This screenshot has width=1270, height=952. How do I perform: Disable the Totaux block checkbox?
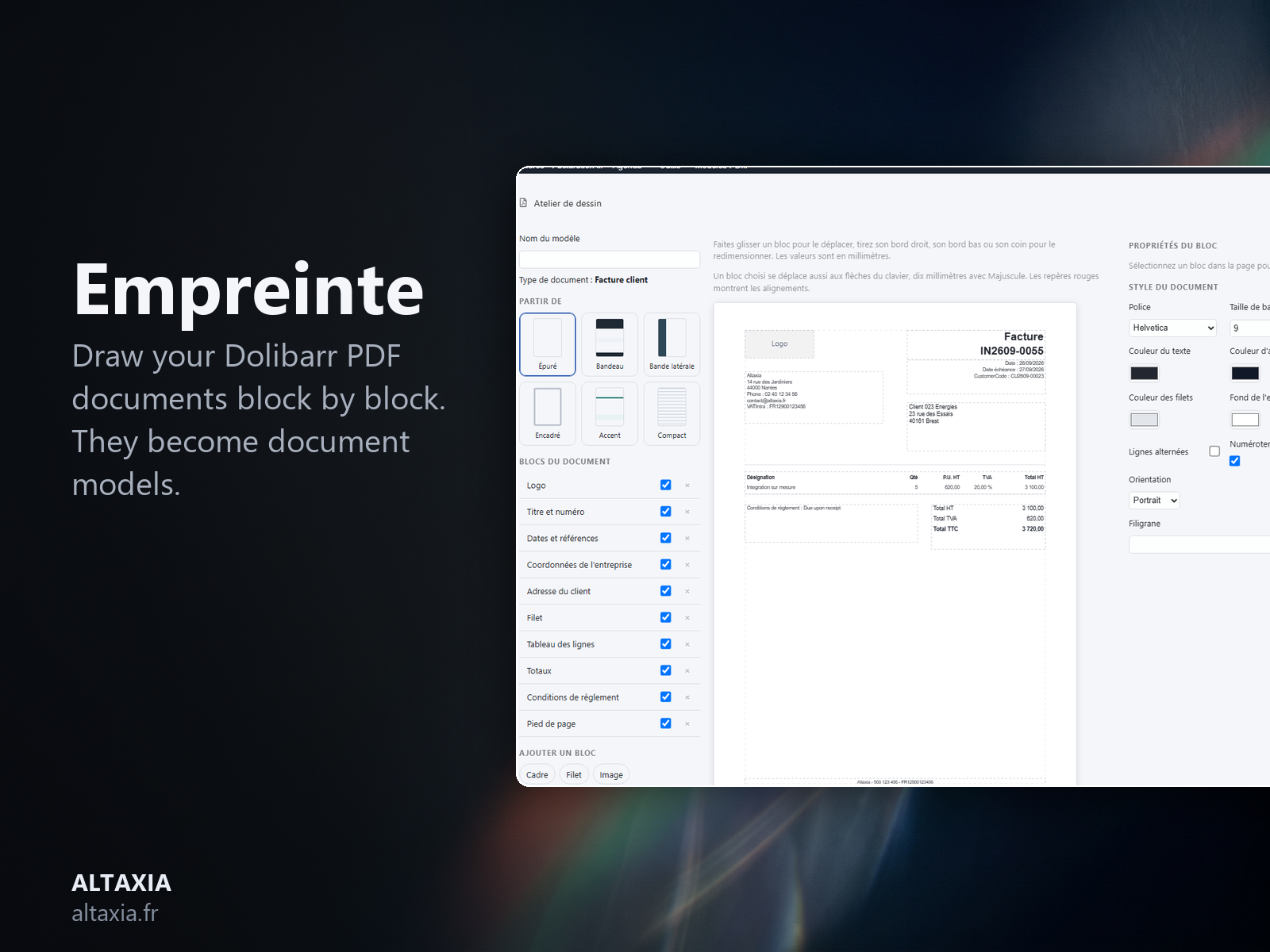coord(666,670)
